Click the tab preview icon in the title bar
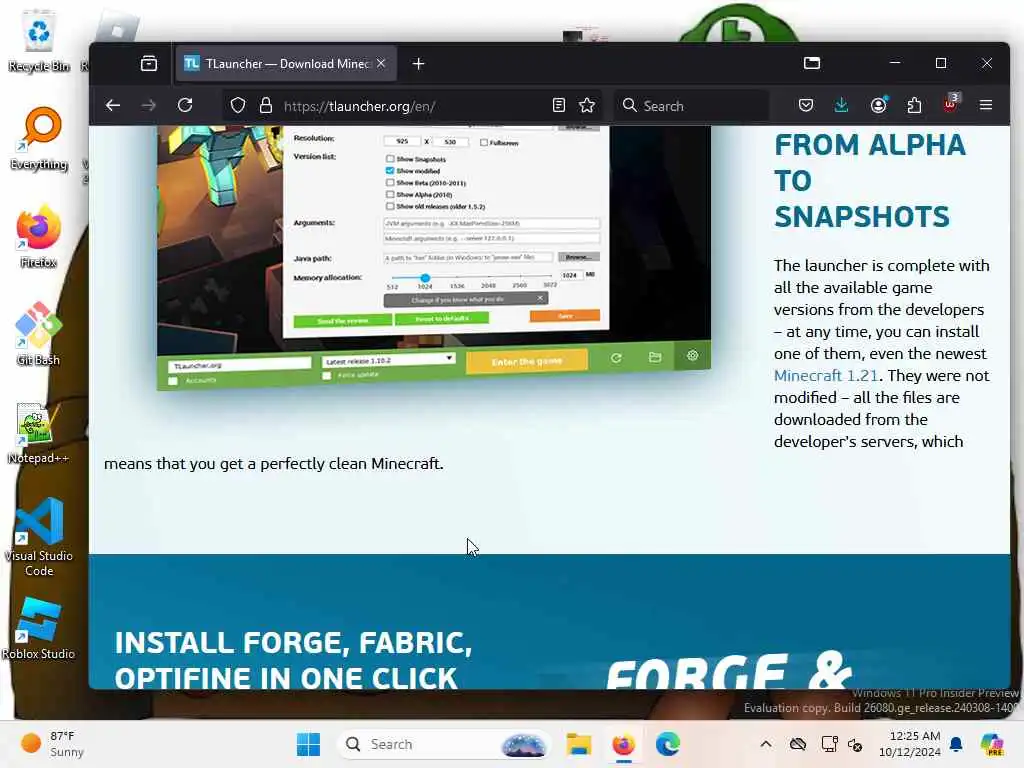Screen dimensions: 1024x768 [x=812, y=63]
